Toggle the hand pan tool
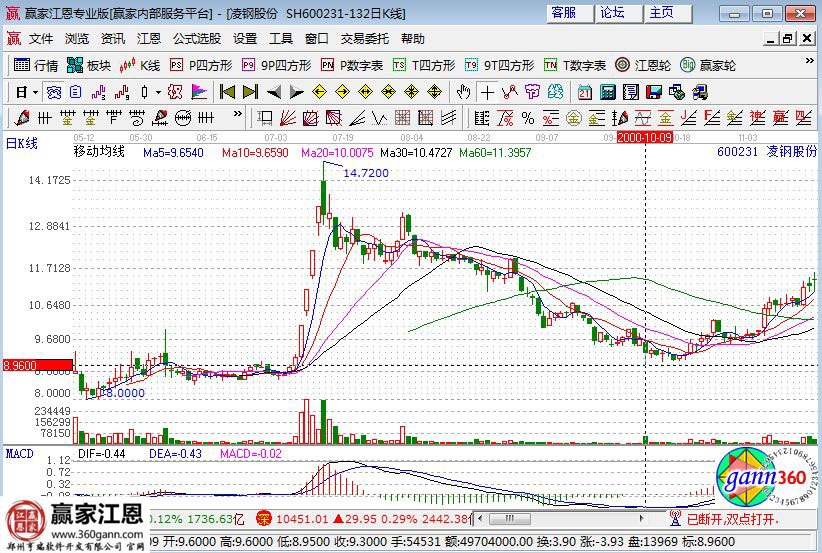The height and width of the screenshot is (553, 822). tap(463, 92)
